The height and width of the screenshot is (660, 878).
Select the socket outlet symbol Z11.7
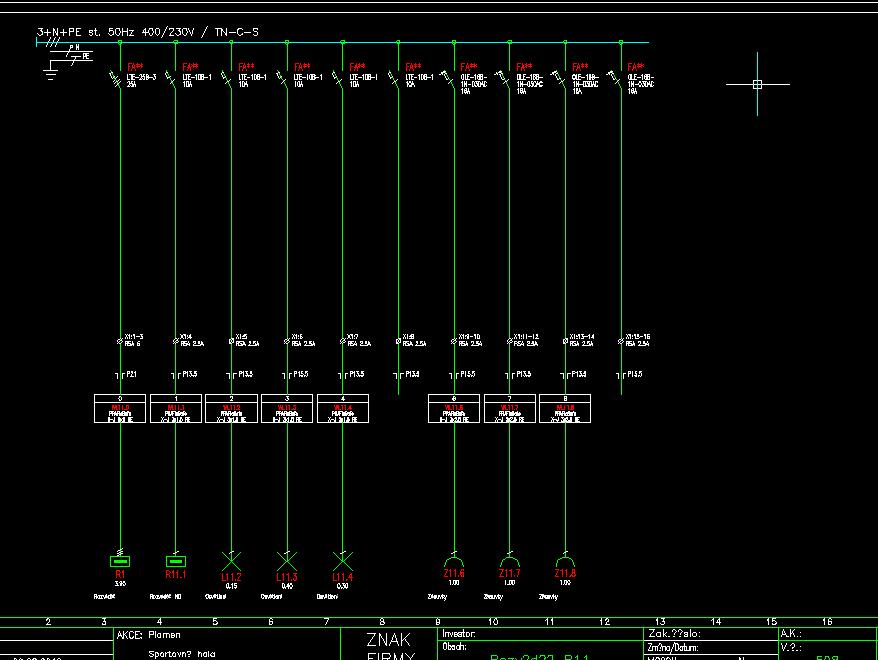pyautogui.click(x=510, y=561)
